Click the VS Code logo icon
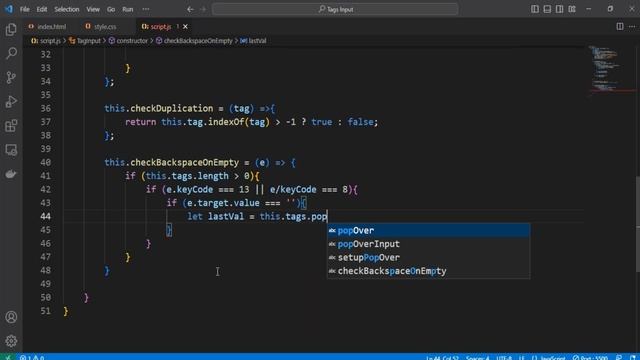Screen dimensions: 640x360 pyautogui.click(x=9, y=9)
